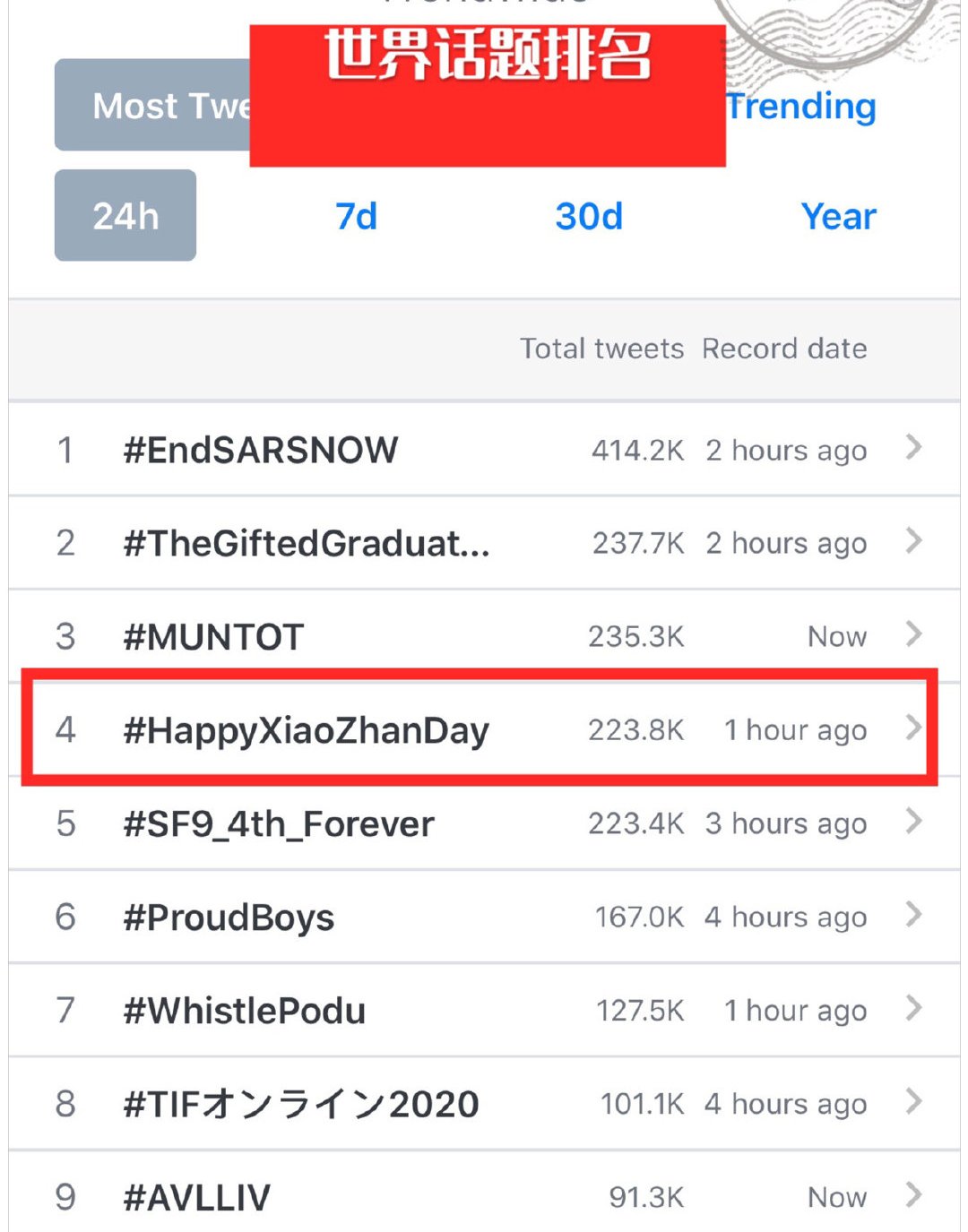Click the chevron for #TIFオンライン2020

tap(913, 1101)
